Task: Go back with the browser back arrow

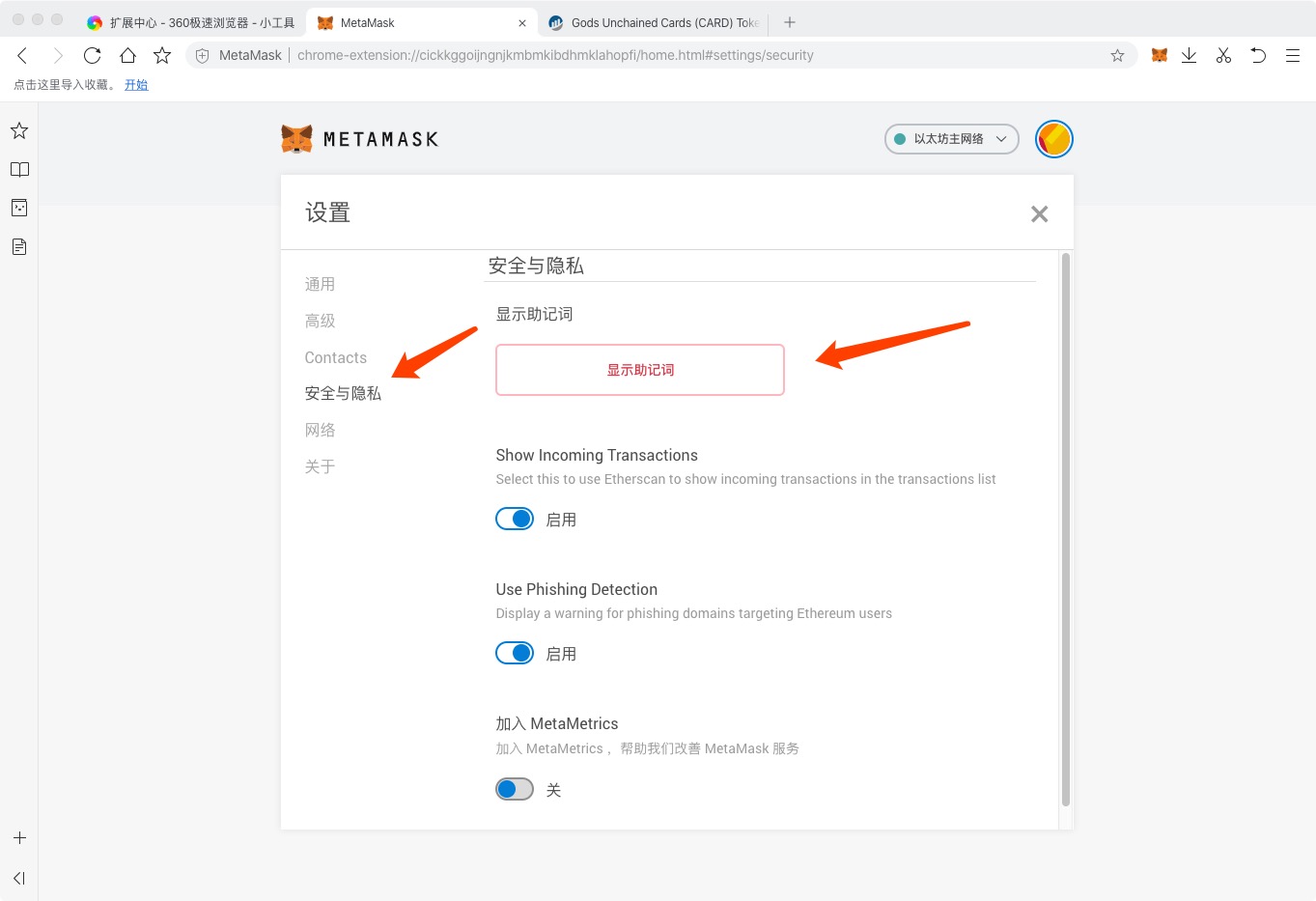Action: [22, 55]
